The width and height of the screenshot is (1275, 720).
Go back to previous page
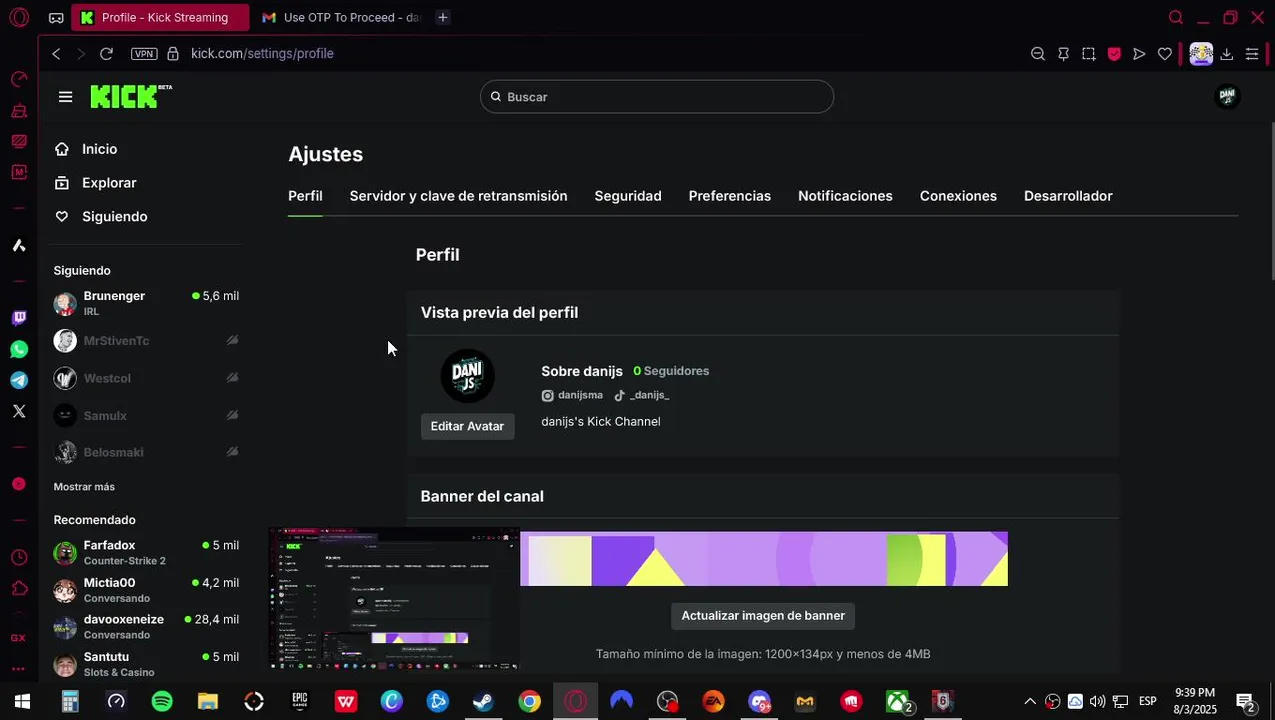(x=56, y=53)
